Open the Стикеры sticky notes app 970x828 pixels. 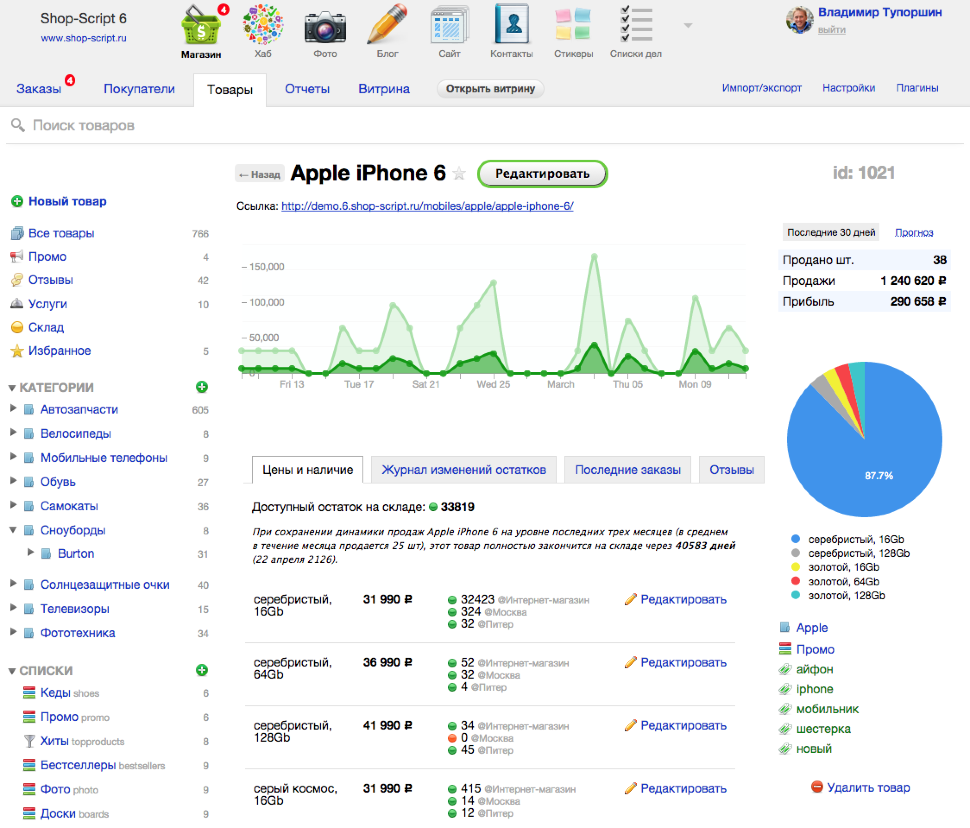573,31
